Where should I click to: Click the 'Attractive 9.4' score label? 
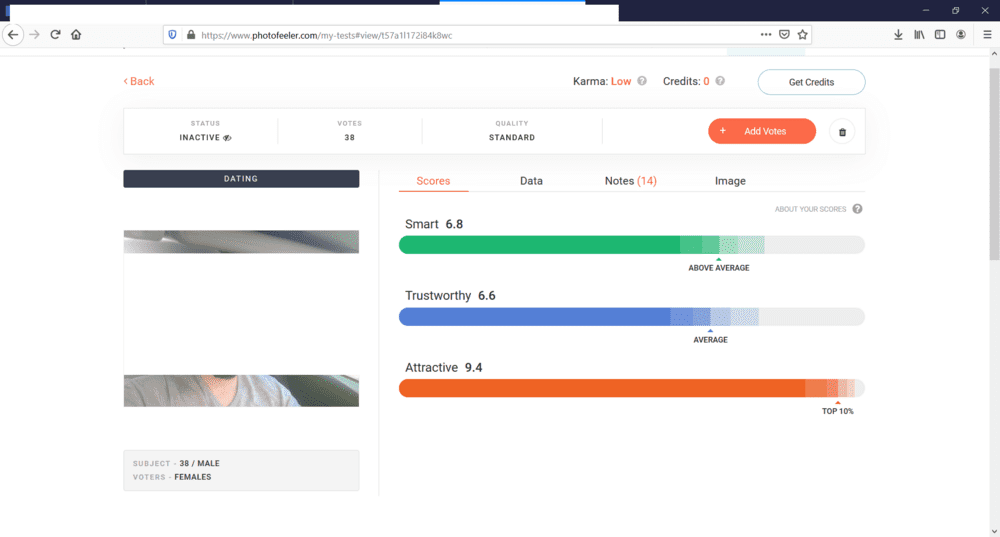pos(444,367)
